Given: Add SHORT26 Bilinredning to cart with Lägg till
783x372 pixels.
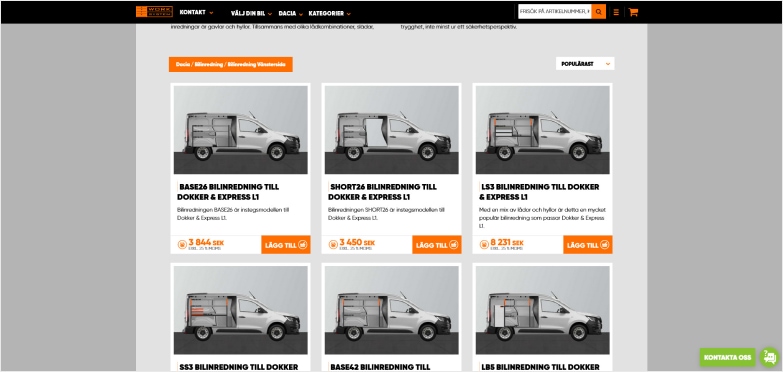Looking at the screenshot, I should click(436, 245).
